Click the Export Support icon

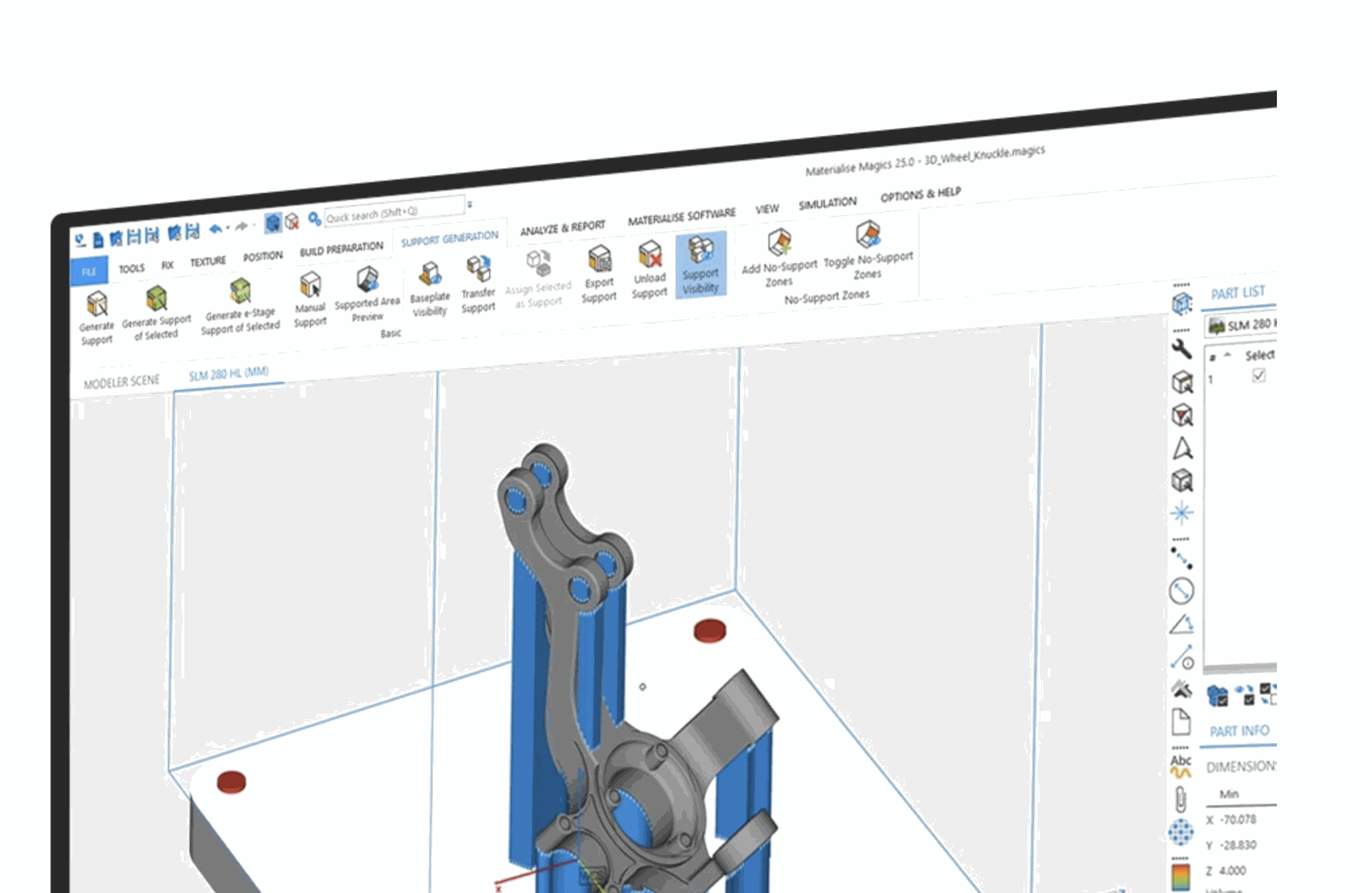pos(599,260)
